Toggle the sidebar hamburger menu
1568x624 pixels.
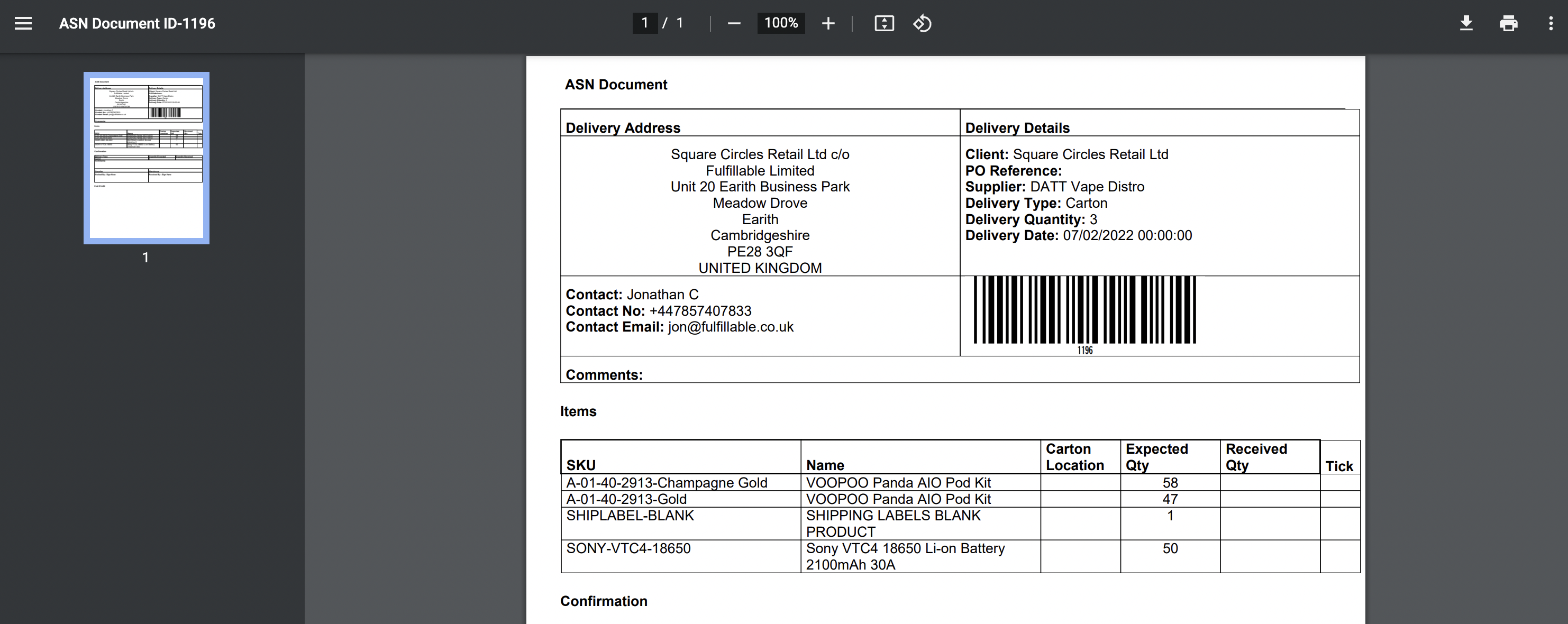pos(23,23)
